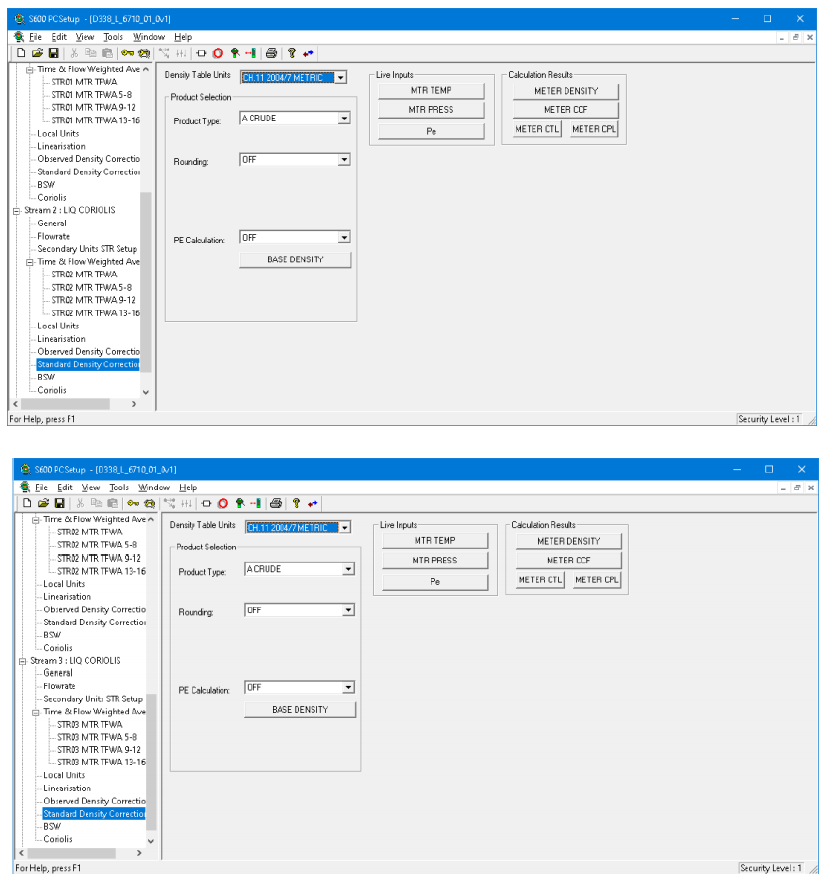Viewport: 828px width, 882px height.
Task: Click yellow question mark help icon, top window
Action: click(x=291, y=53)
